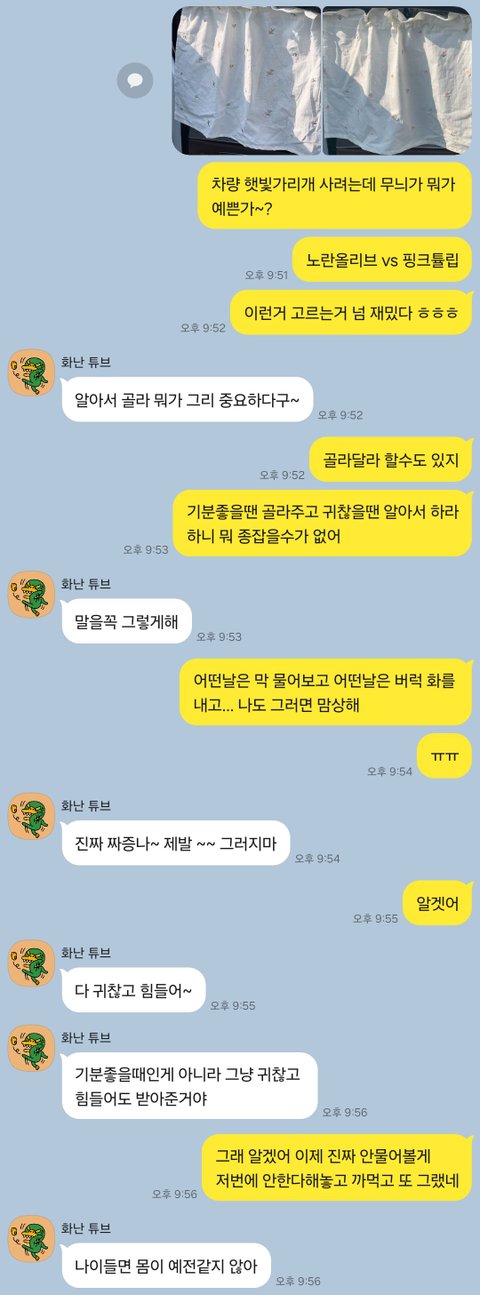
Task: Tap the '이런거 고르는거 넘 재밌다' message
Action: click(351, 312)
